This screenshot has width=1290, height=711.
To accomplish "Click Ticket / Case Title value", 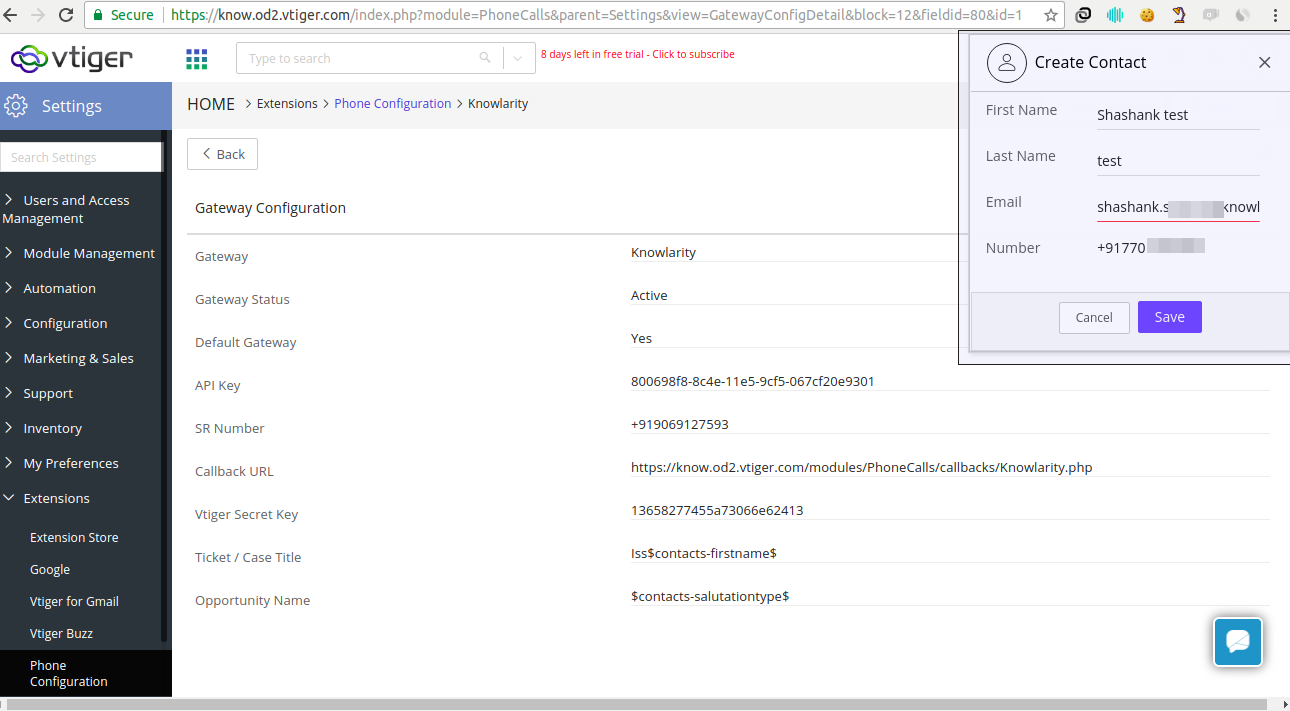I will click(x=704, y=553).
